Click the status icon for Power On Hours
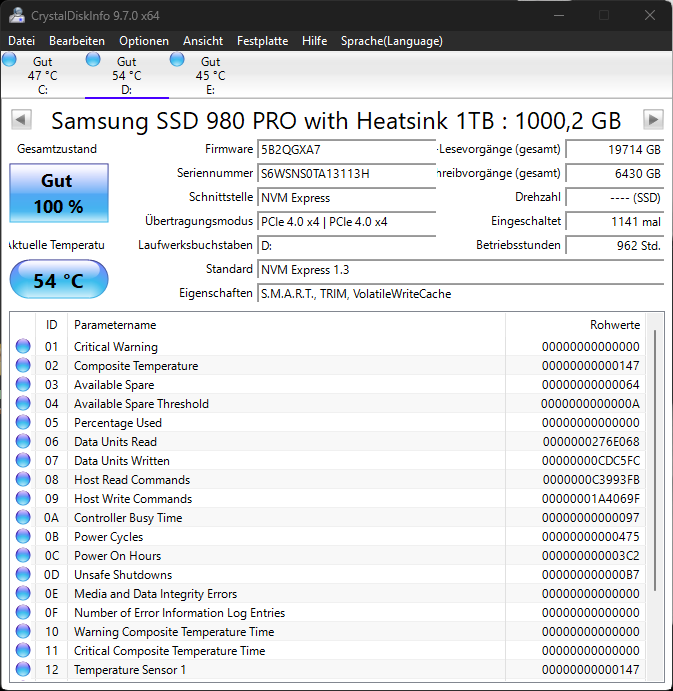 pyautogui.click(x=23, y=555)
